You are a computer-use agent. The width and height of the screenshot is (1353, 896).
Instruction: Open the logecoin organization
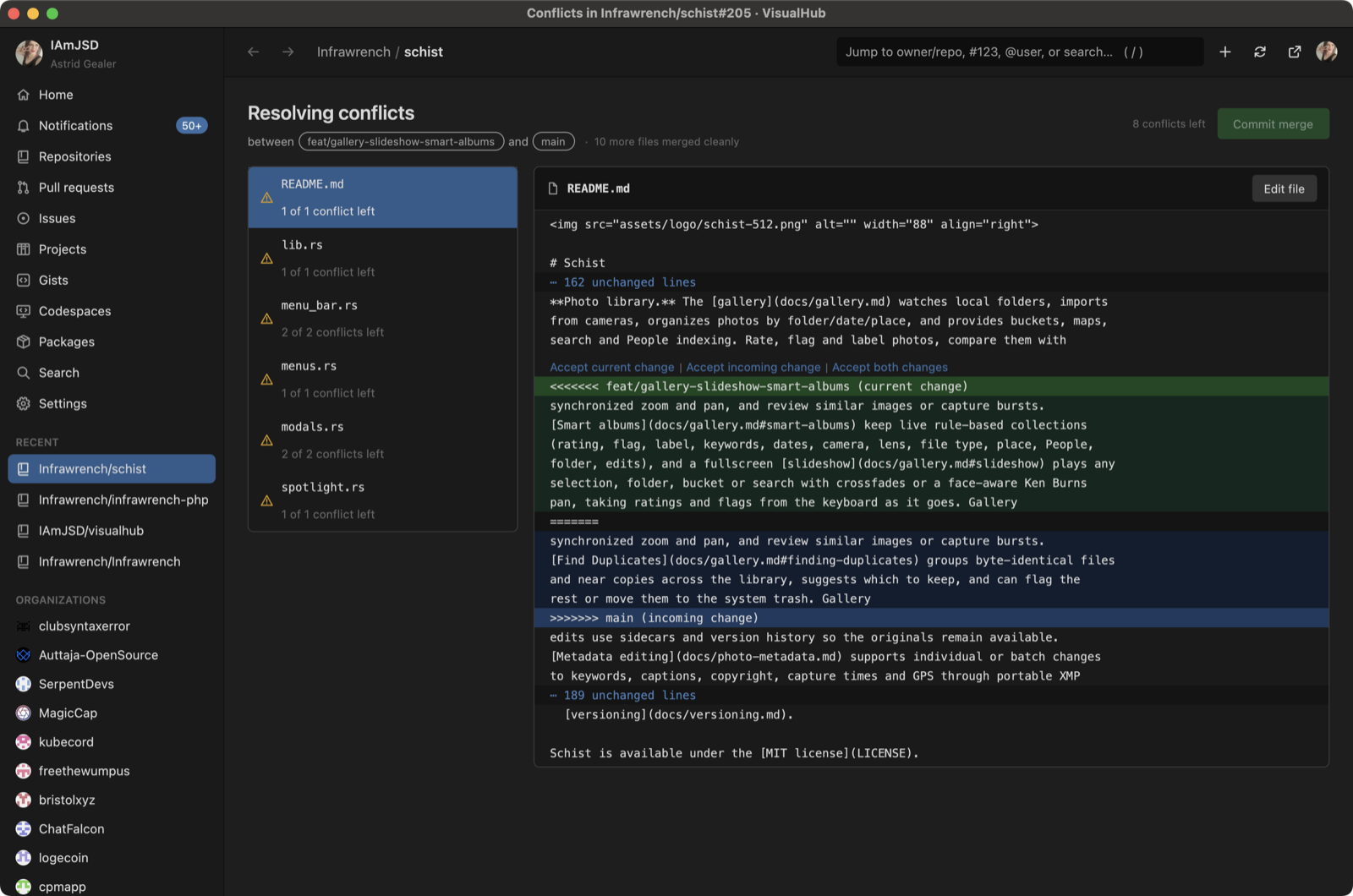(112, 858)
